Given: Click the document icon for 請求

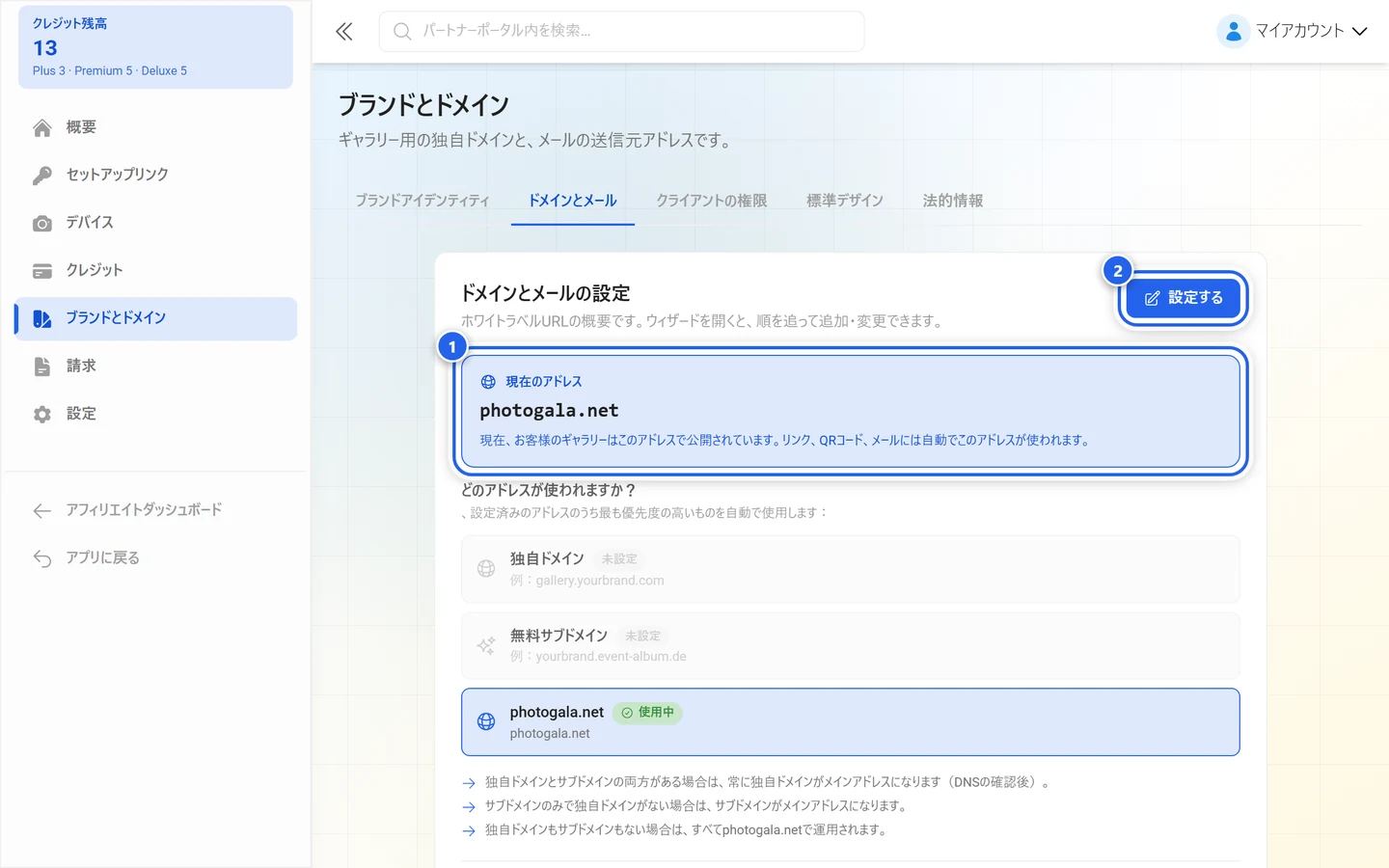Looking at the screenshot, I should pyautogui.click(x=42, y=366).
